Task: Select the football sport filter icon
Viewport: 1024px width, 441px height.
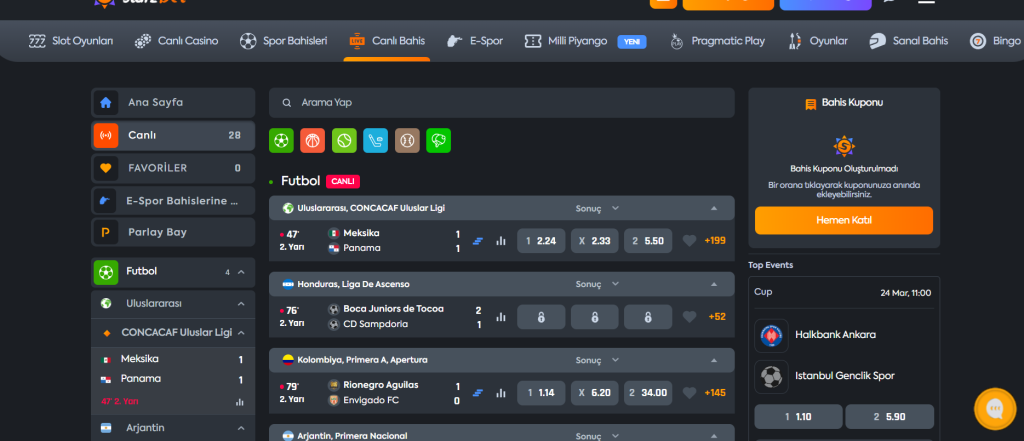Action: tap(281, 140)
